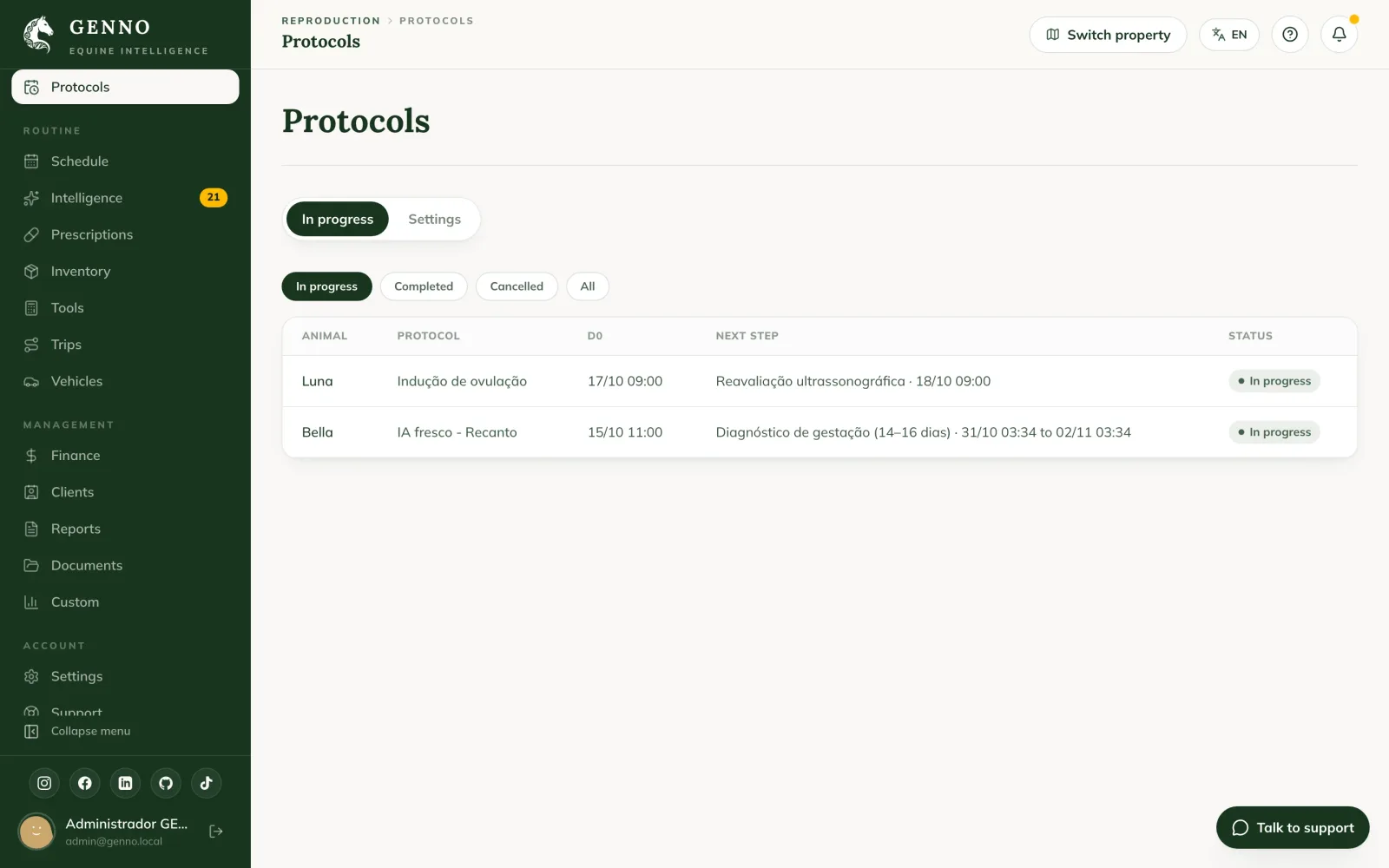Filter protocols by Cancelled
The width and height of the screenshot is (1389, 868).
tap(517, 286)
